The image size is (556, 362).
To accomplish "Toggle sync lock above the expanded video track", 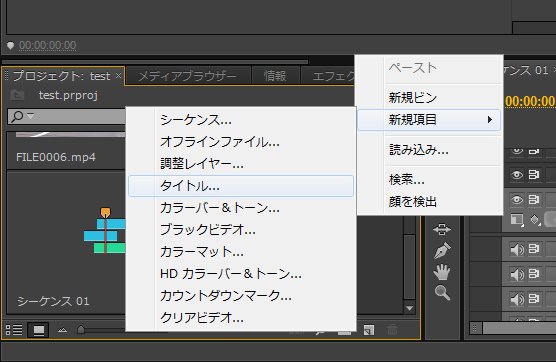I will 534,174.
